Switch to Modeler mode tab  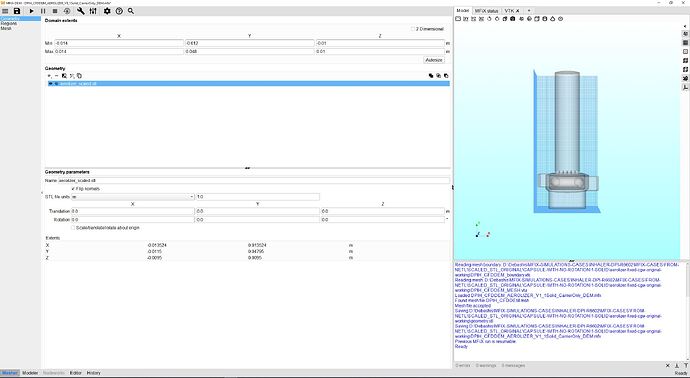(x=30, y=373)
